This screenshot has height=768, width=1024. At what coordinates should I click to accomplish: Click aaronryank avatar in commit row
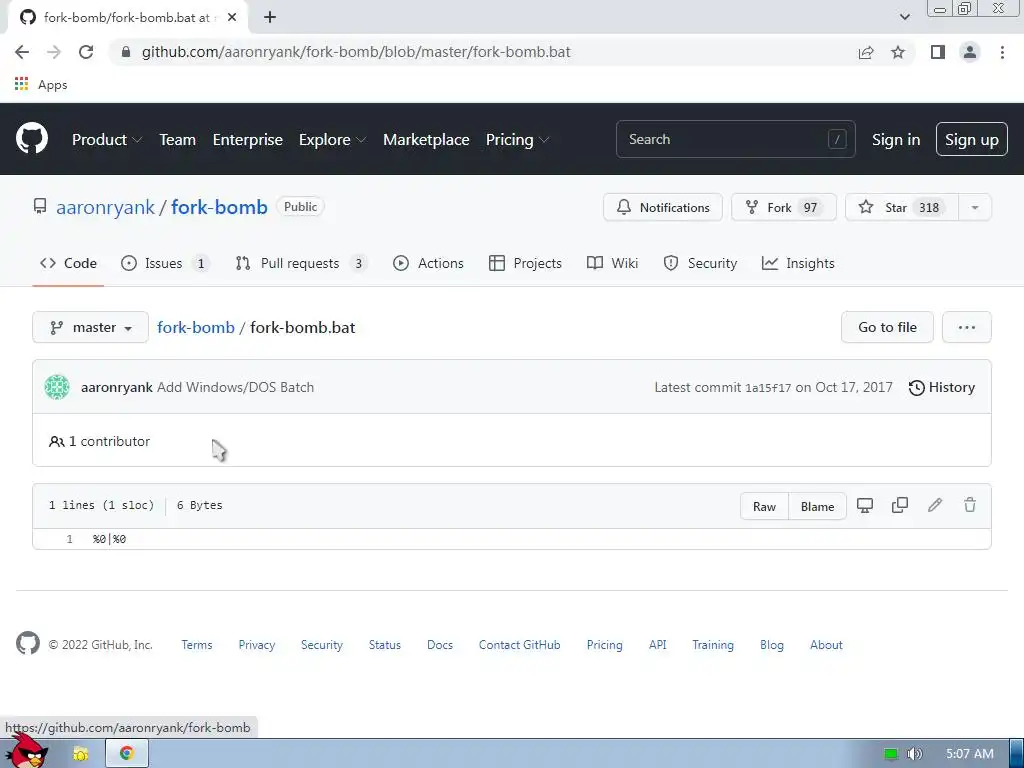point(57,387)
